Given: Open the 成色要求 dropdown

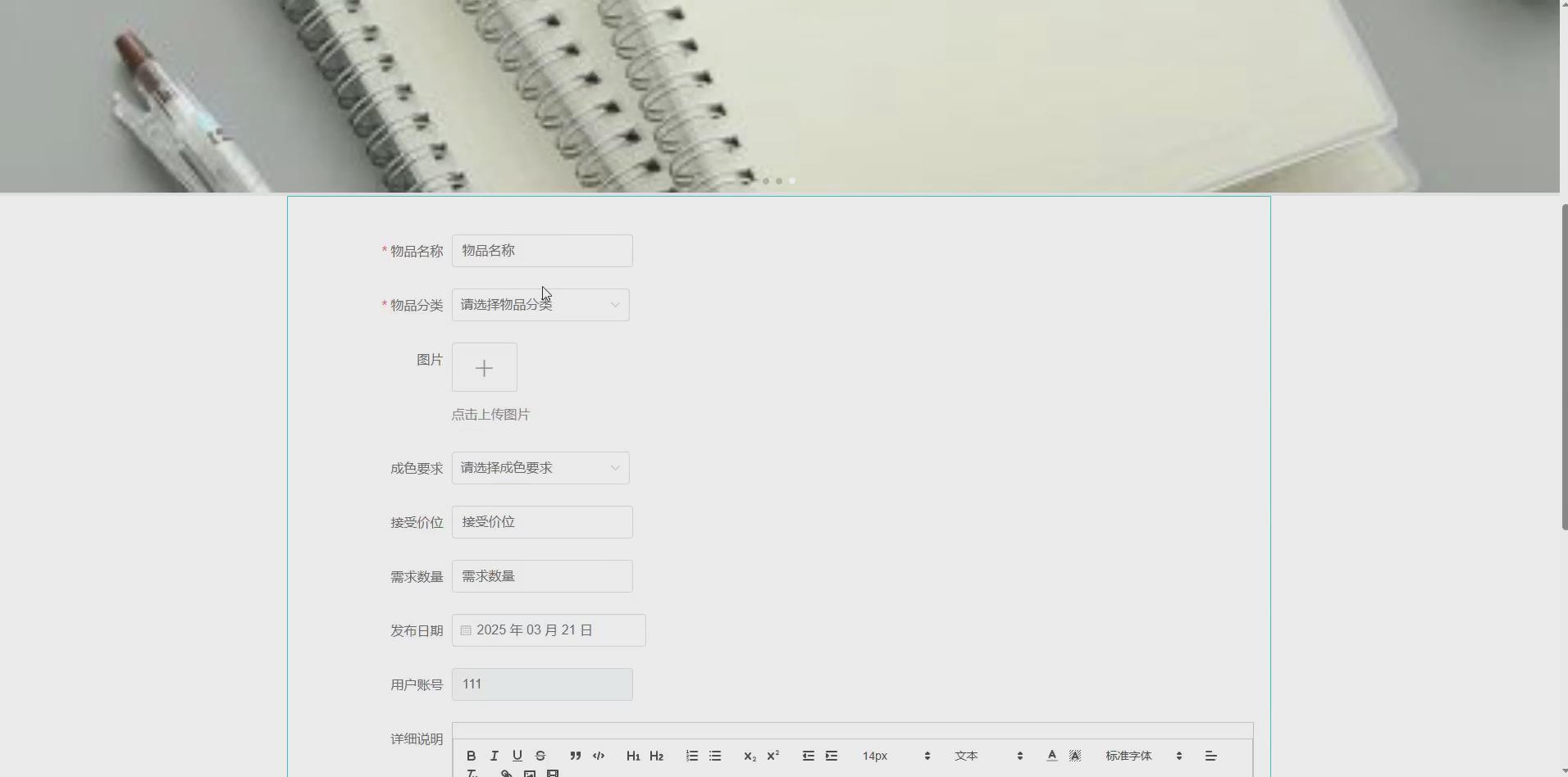Looking at the screenshot, I should 540,467.
